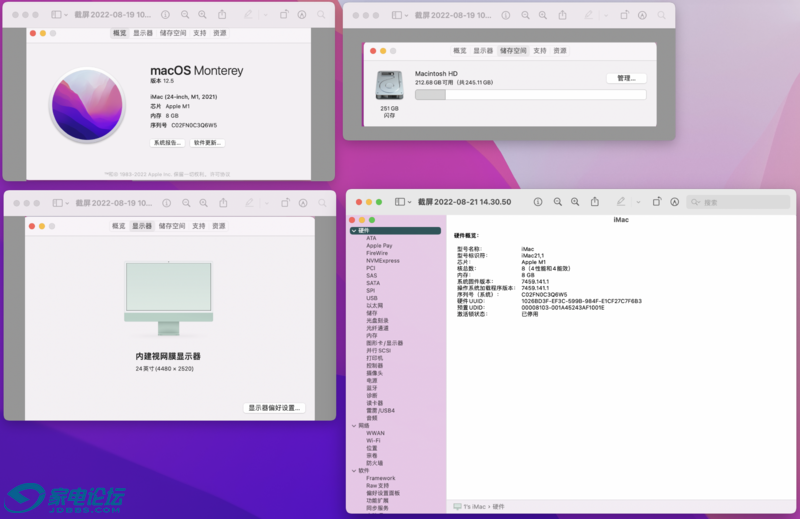
Task: Open the markup pen in the 截屏2022-08-21 14.30.50 window
Action: point(620,202)
